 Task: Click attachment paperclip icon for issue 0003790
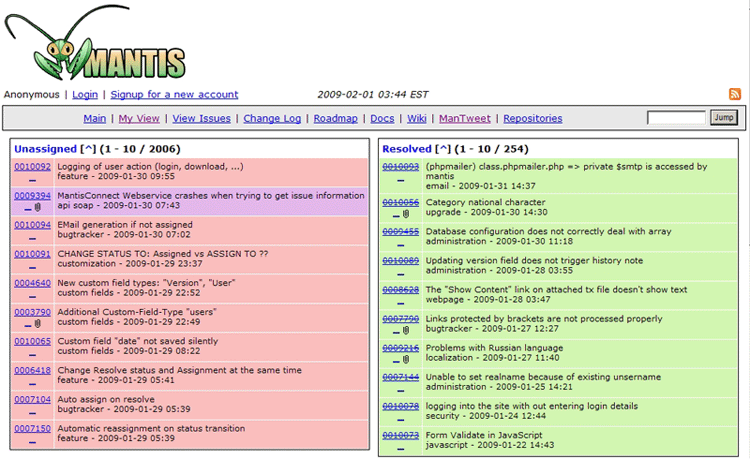[x=38, y=324]
